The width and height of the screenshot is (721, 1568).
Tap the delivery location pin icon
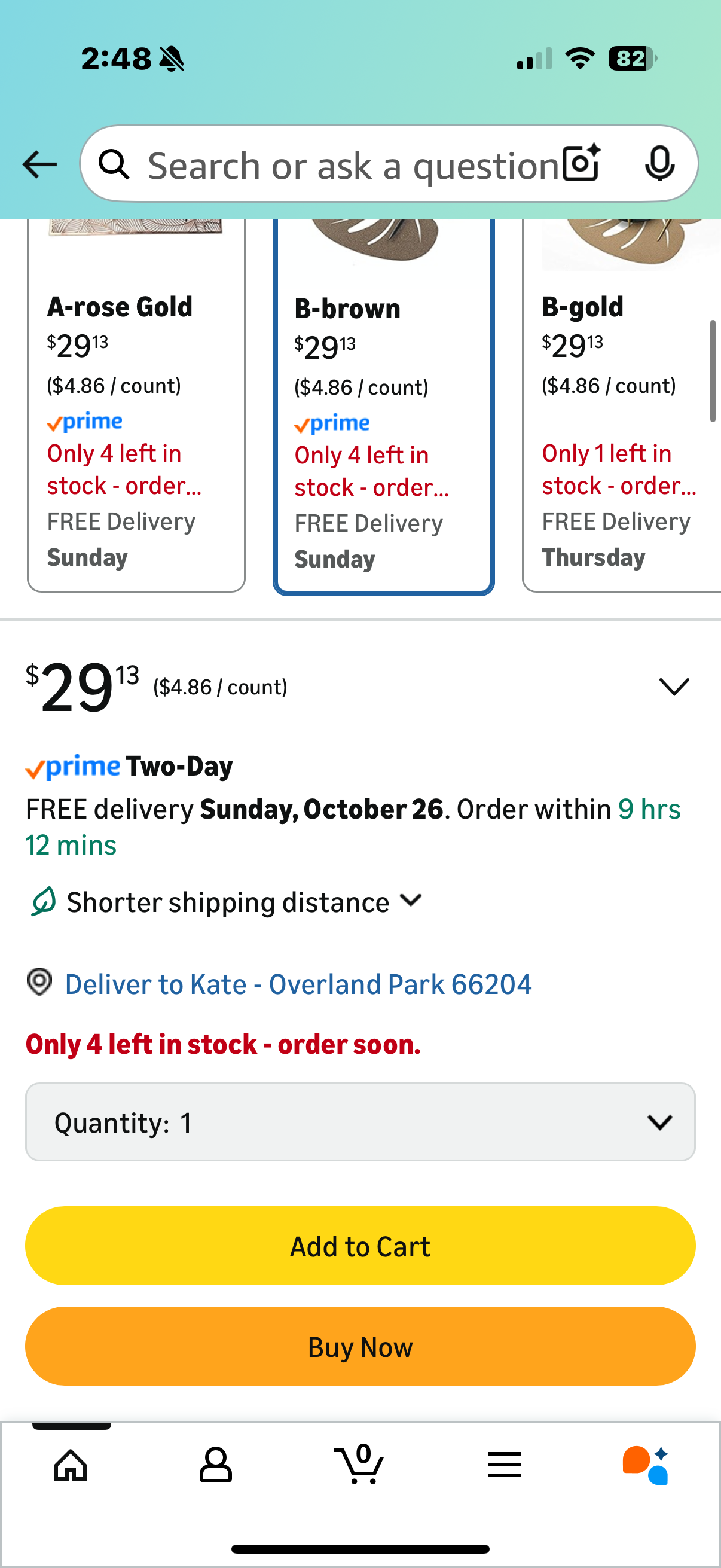(39, 983)
